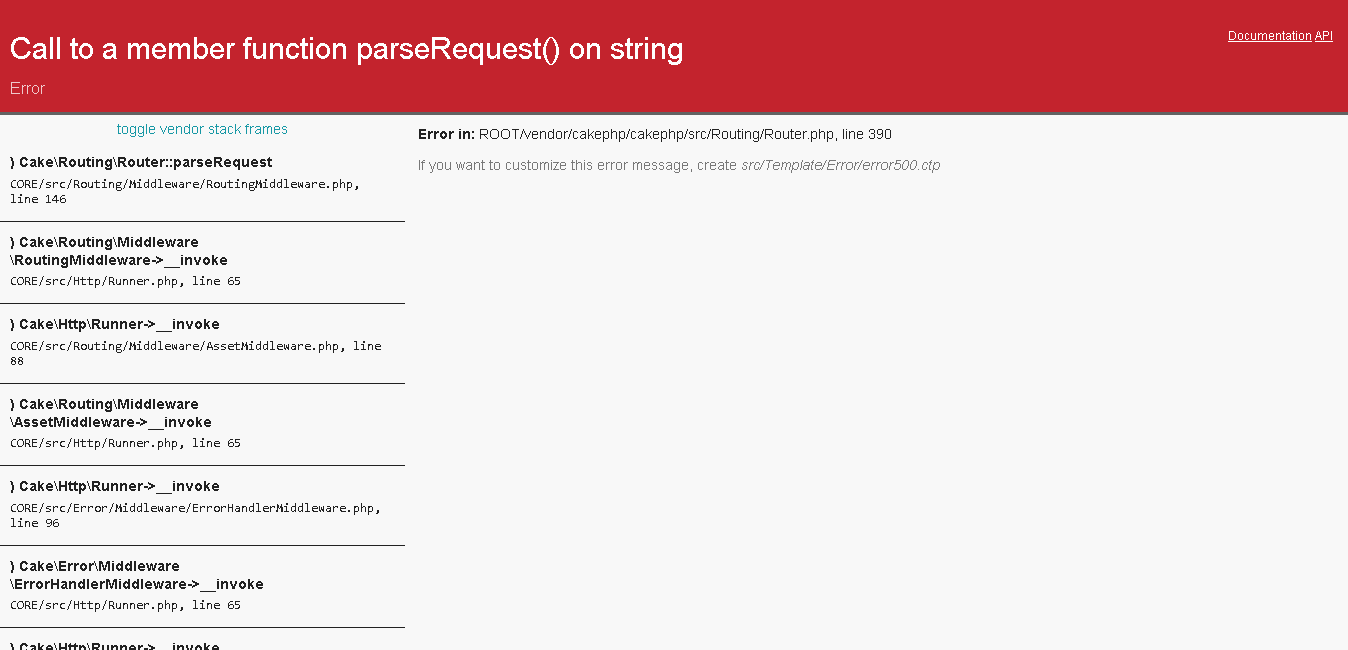Click the "Error" subtitle below the heading
The width and height of the screenshot is (1348, 650).
point(28,88)
